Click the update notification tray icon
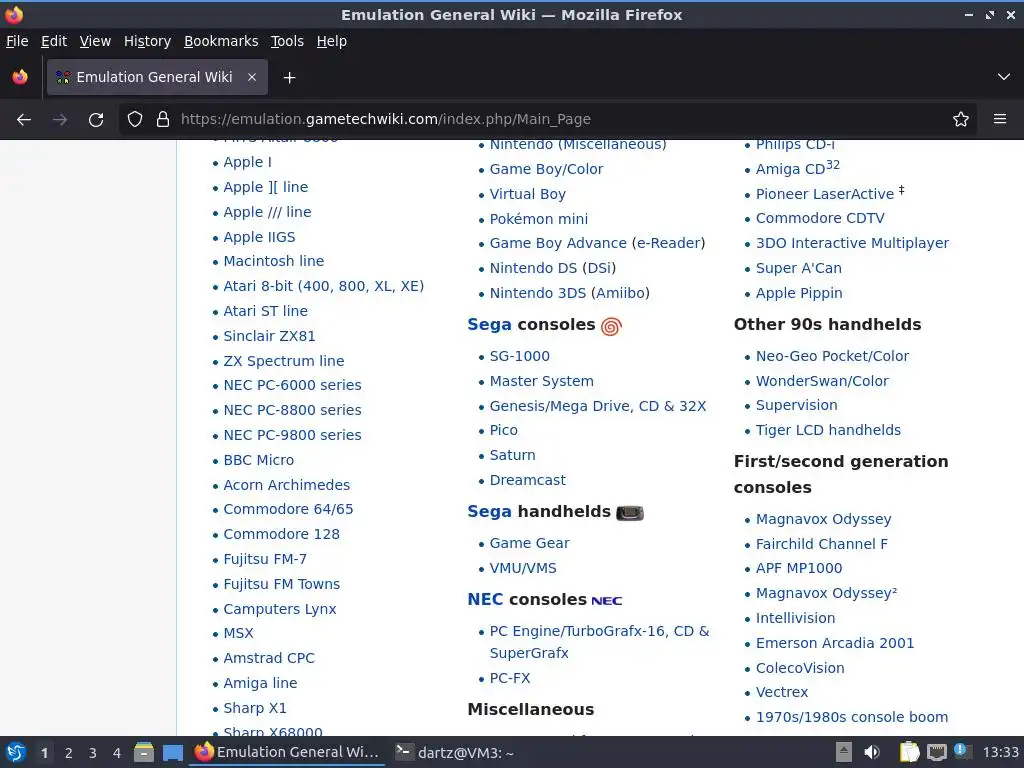Screen dimensions: 1024x768 pyautogui.click(x=961, y=751)
